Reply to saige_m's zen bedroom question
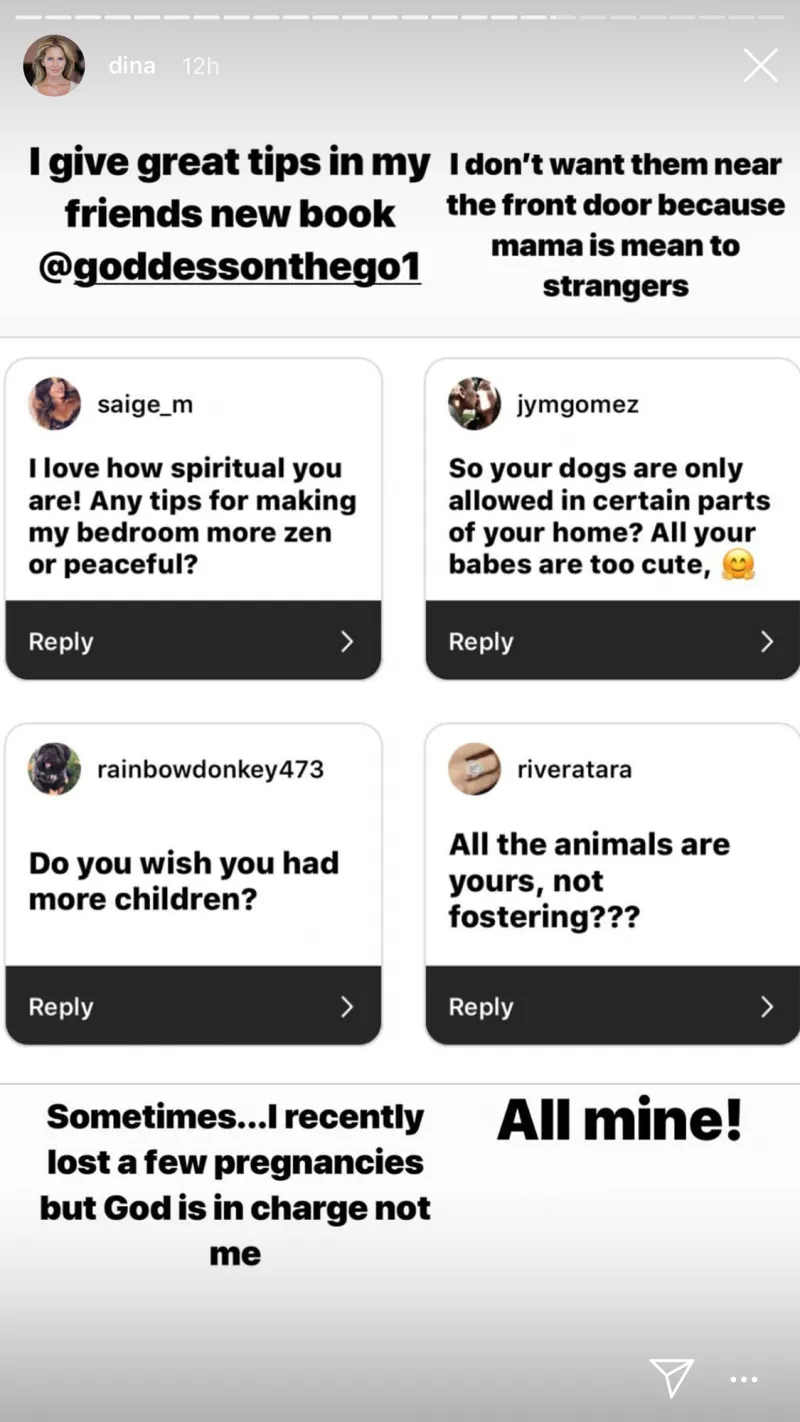Image resolution: width=800 pixels, height=1422 pixels. (61, 641)
